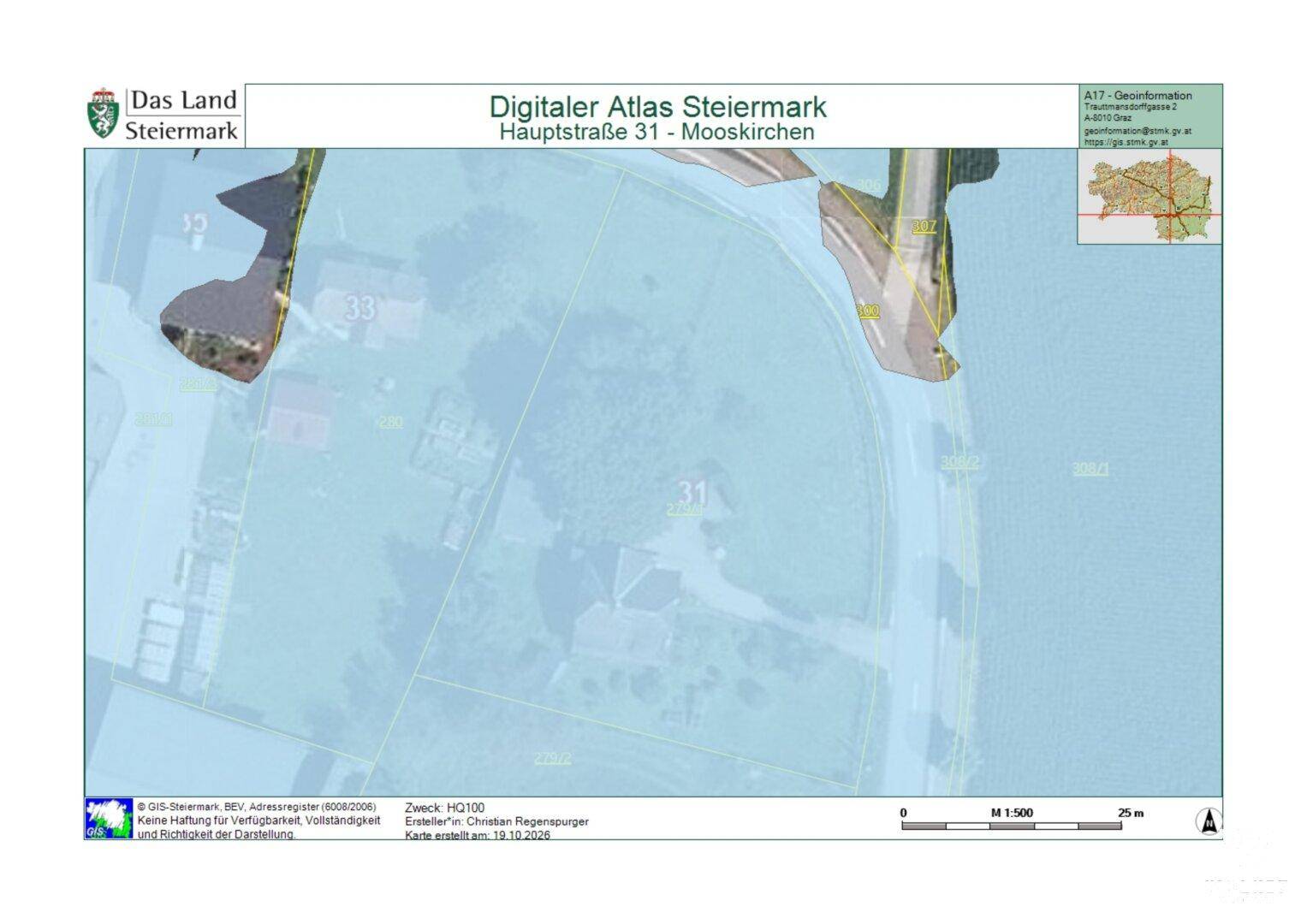Click the geoinformation@stmk.gv.at email address
Image resolution: width=1307 pixels, height=924 pixels.
tap(1138, 131)
